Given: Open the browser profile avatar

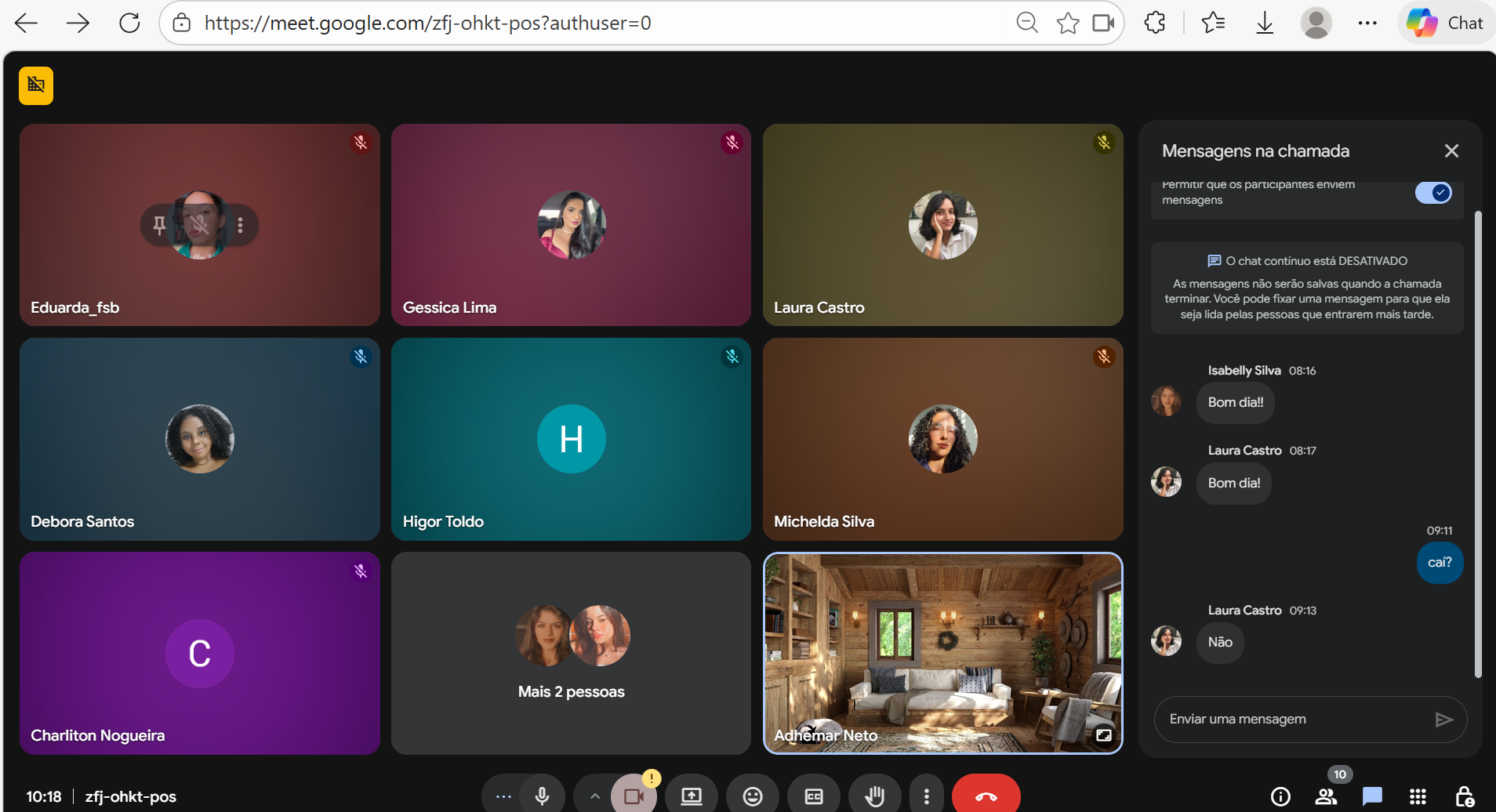Looking at the screenshot, I should pyautogui.click(x=1316, y=23).
